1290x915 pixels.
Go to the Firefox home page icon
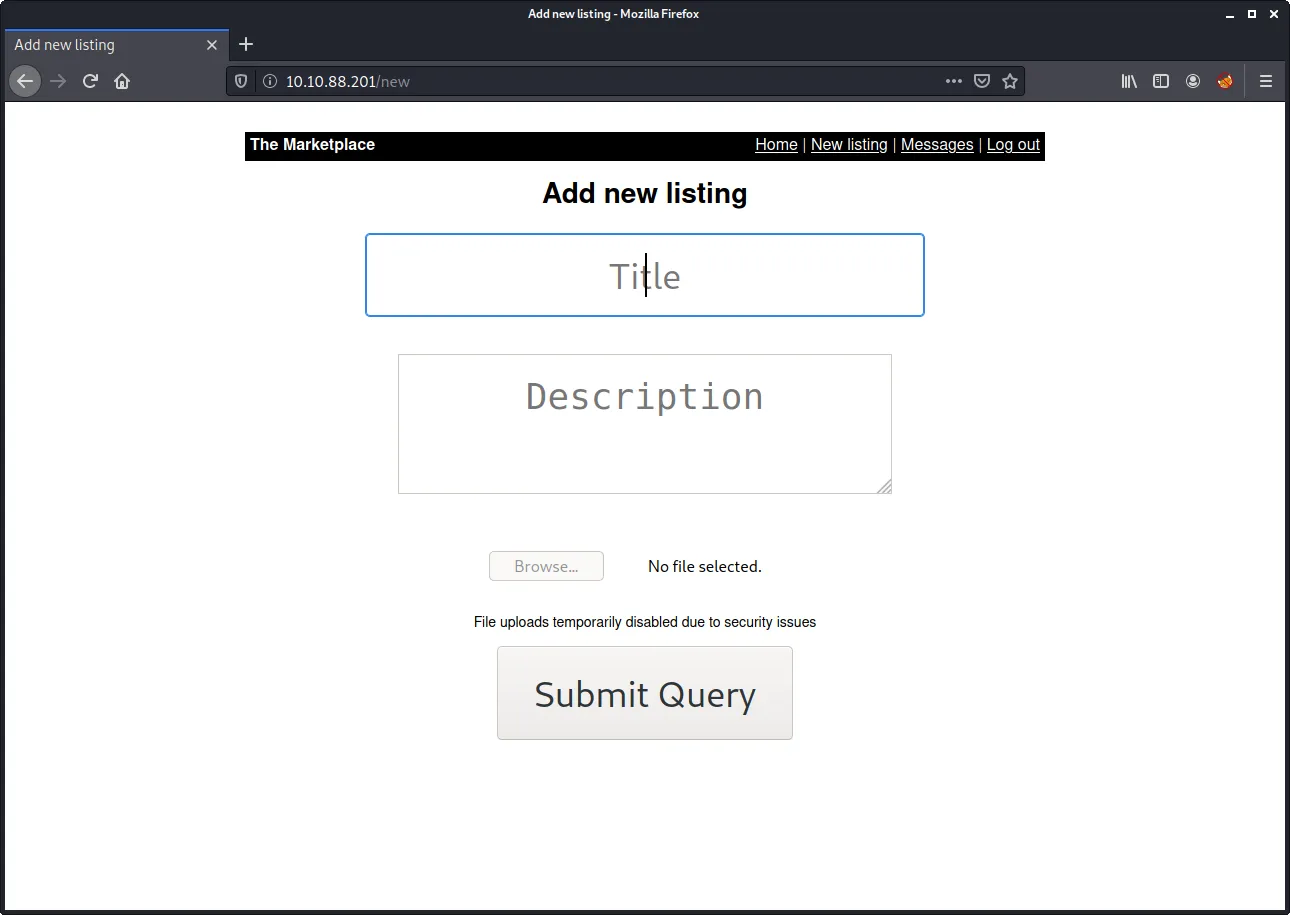click(x=122, y=81)
